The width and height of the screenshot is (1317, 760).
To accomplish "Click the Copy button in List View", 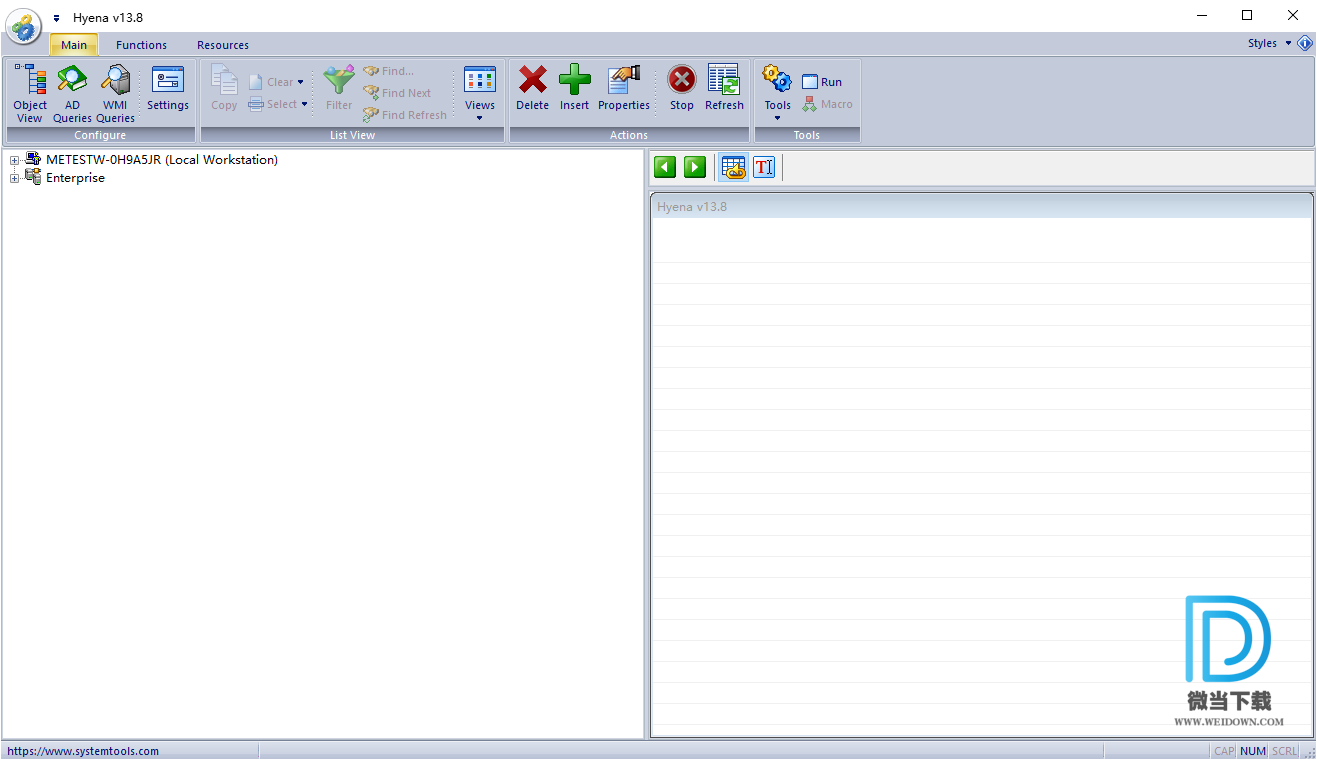I will [x=224, y=88].
